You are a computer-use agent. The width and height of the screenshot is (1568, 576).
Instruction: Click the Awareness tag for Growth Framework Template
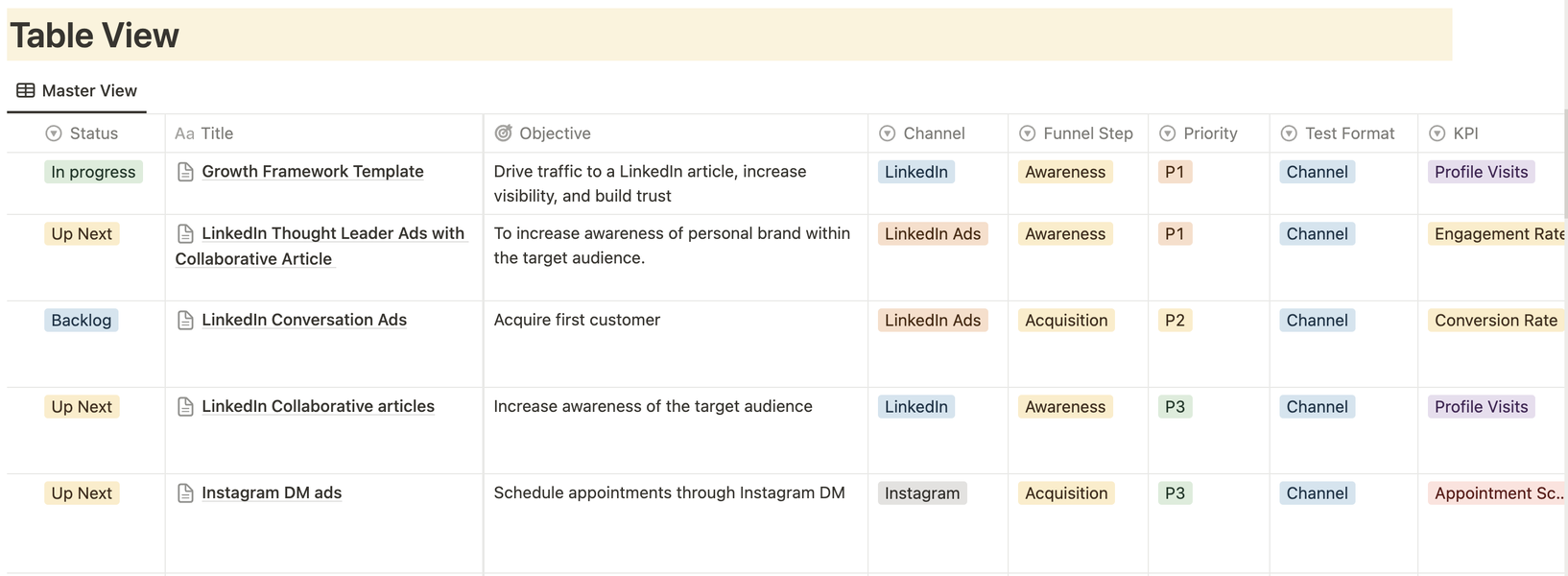[x=1065, y=172]
